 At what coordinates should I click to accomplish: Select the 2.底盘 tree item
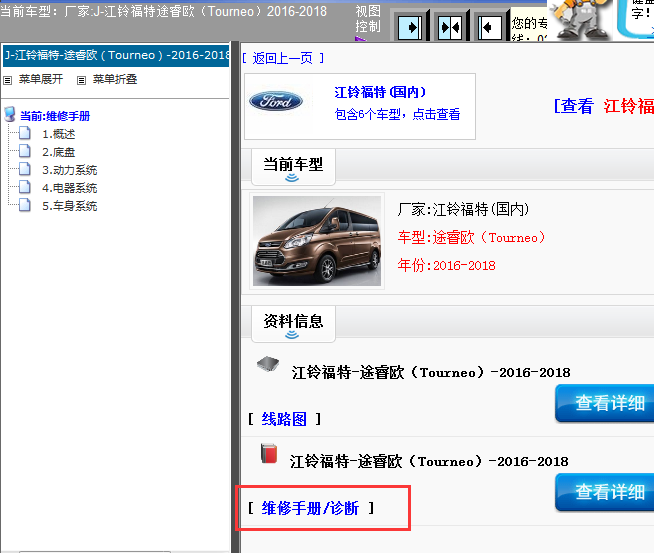58,152
